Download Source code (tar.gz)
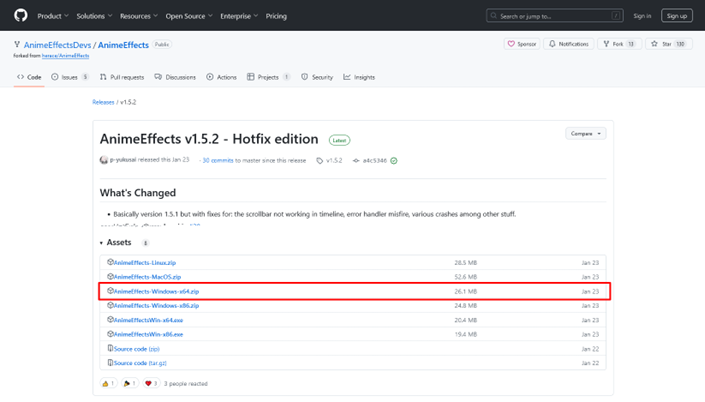 [x=140, y=363]
